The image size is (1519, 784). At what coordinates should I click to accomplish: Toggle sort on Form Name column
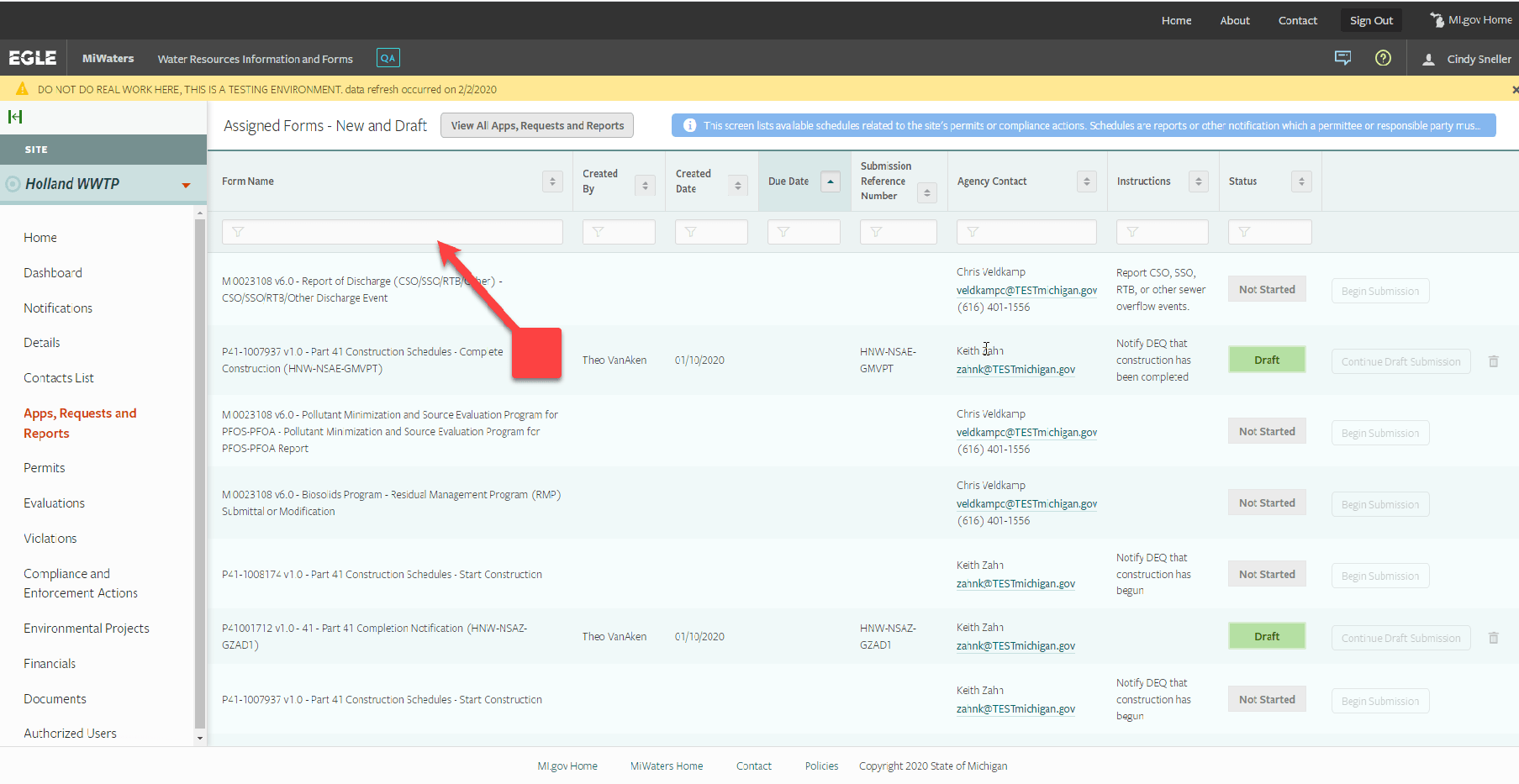tap(552, 182)
